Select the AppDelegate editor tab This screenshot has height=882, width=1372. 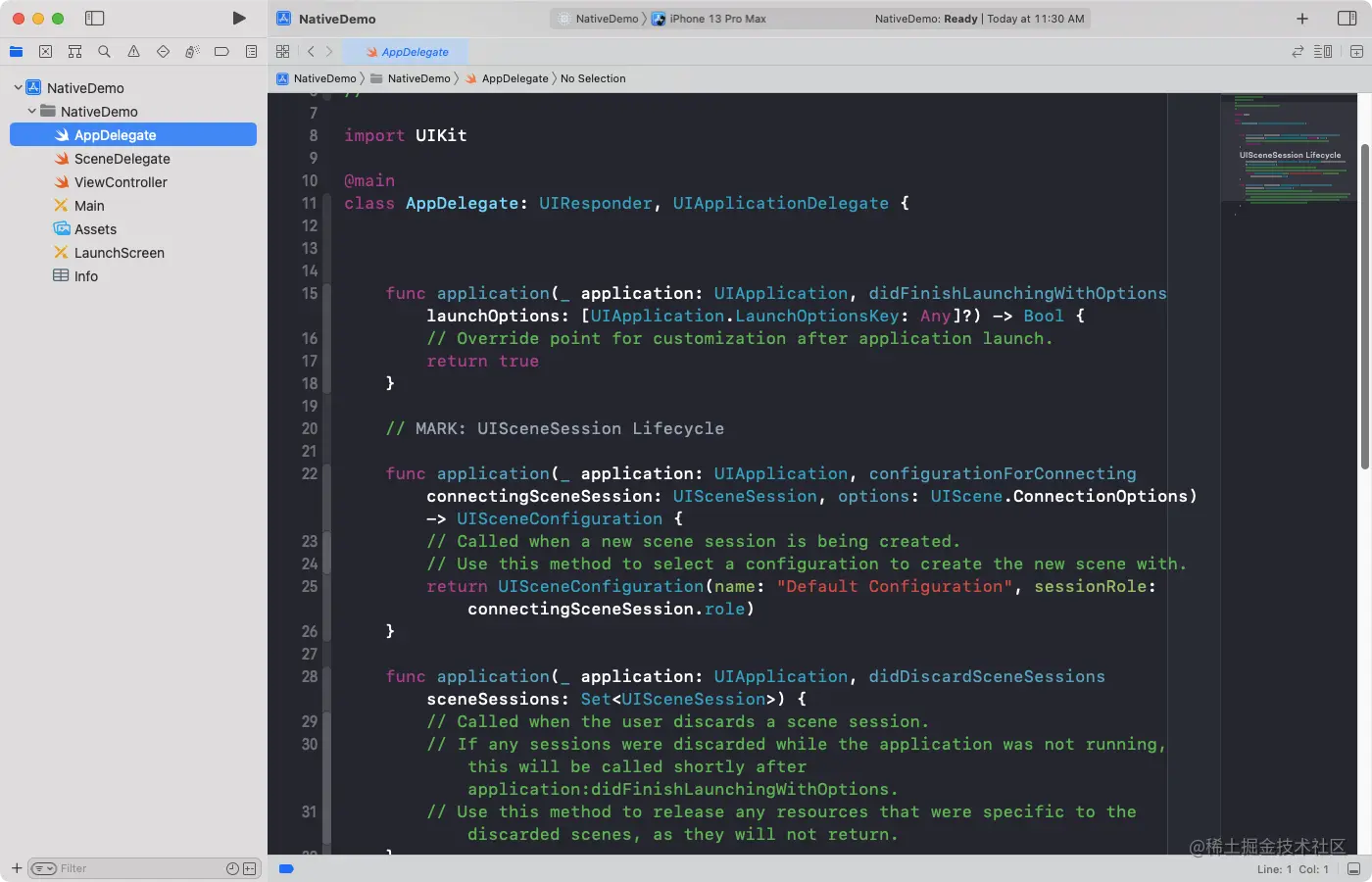pyautogui.click(x=408, y=52)
